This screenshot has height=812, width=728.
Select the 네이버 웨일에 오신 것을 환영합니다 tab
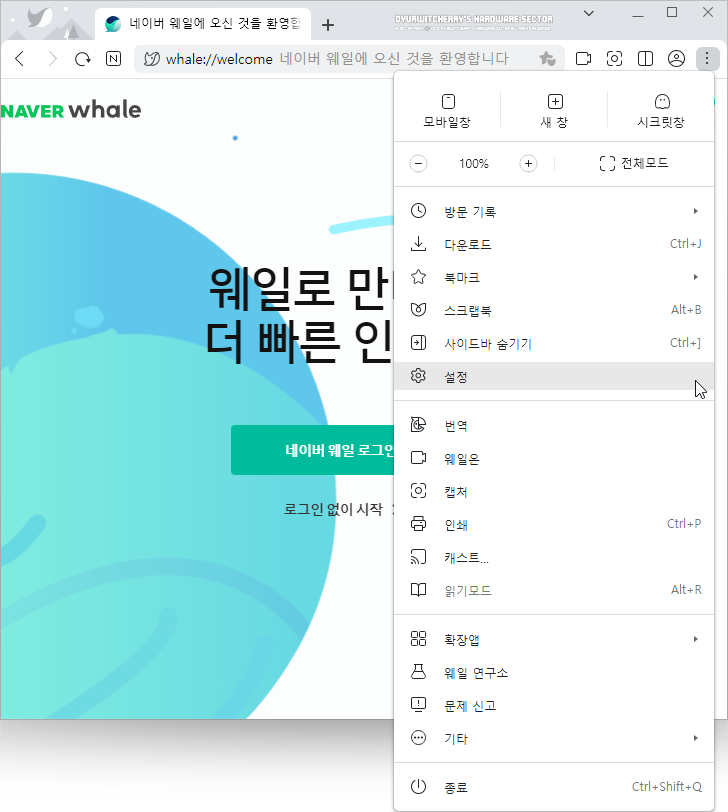(x=203, y=24)
